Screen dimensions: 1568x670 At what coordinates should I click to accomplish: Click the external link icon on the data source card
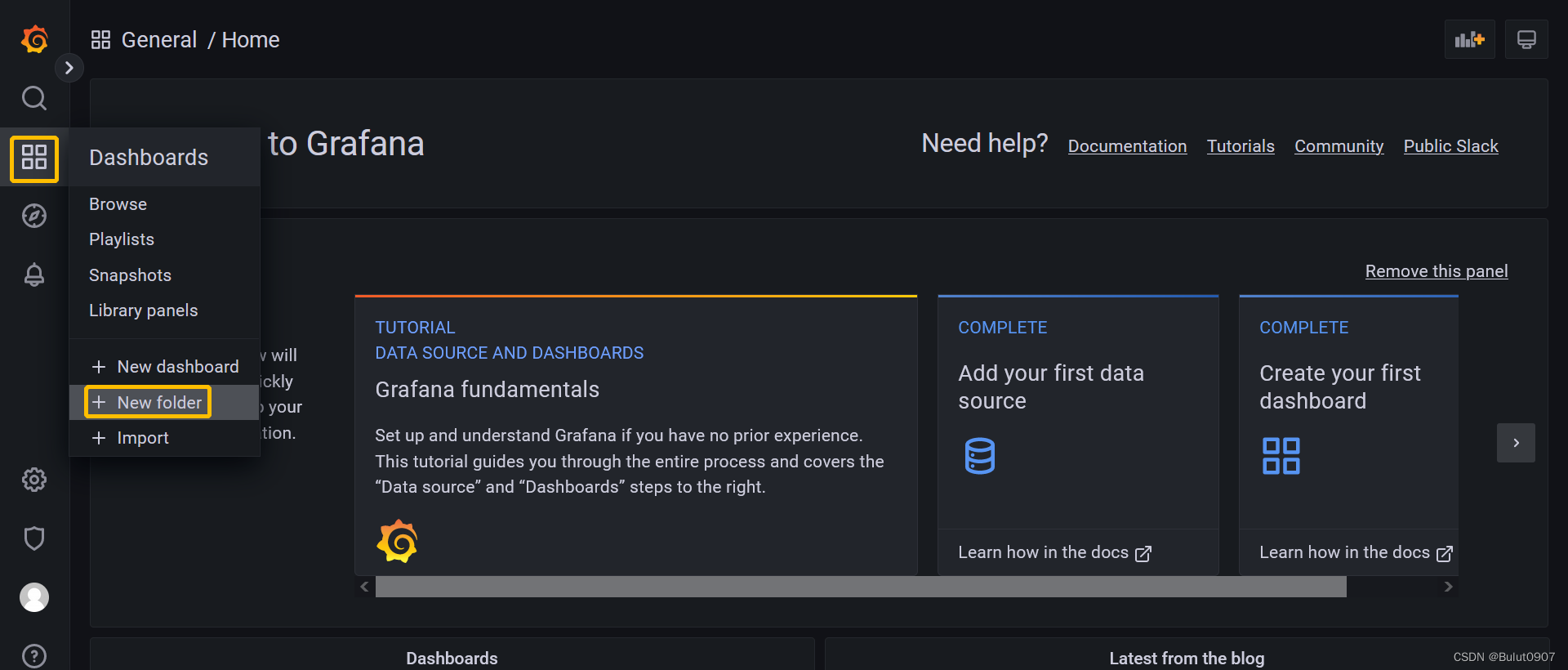coord(1143,554)
